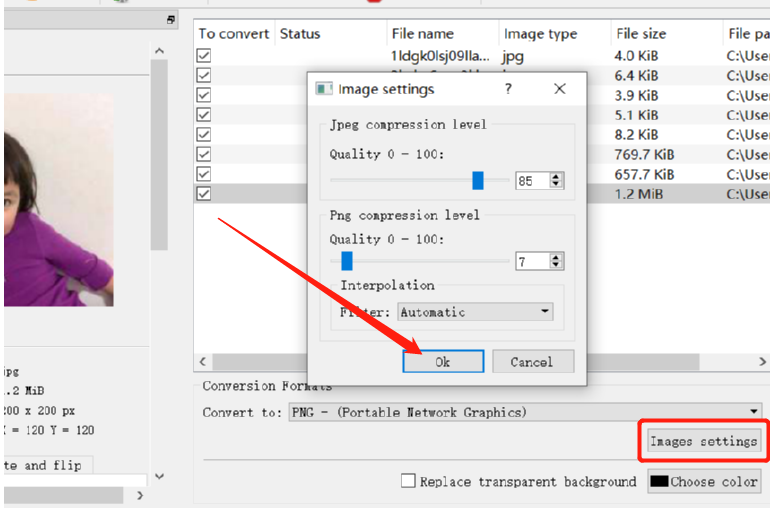Uncheck the To convert box for 6.4 KiB file

(204, 75)
